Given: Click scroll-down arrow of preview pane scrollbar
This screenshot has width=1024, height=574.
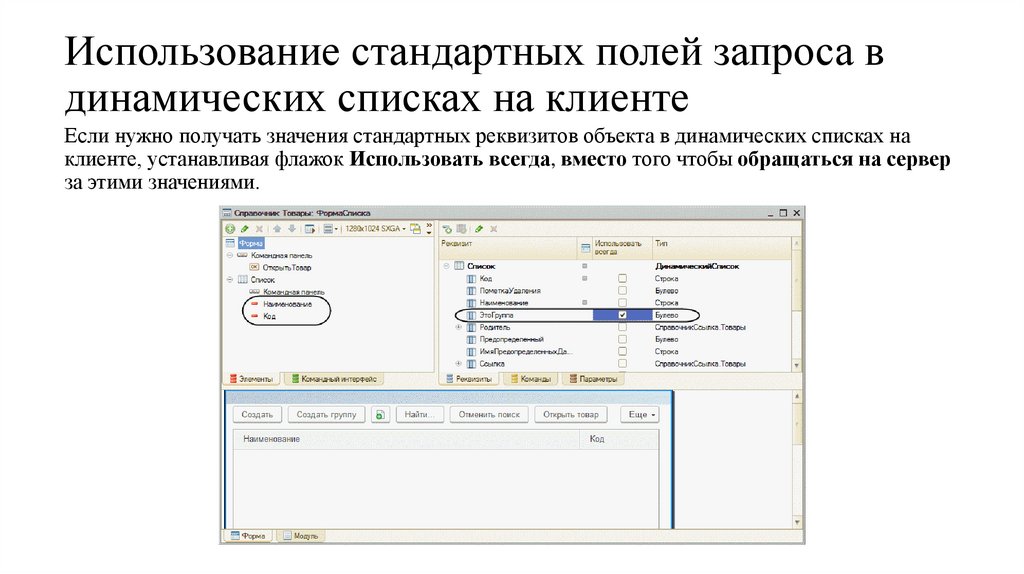Looking at the screenshot, I should (x=797, y=522).
